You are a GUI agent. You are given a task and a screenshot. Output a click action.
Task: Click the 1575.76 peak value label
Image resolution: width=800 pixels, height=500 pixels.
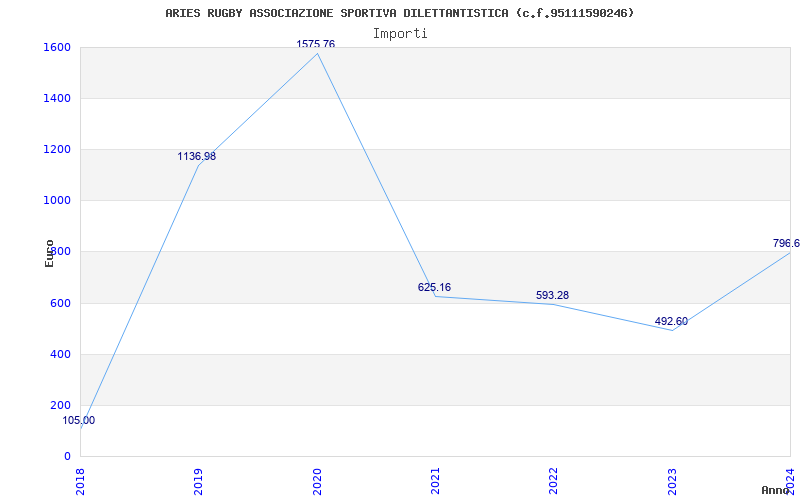[315, 44]
